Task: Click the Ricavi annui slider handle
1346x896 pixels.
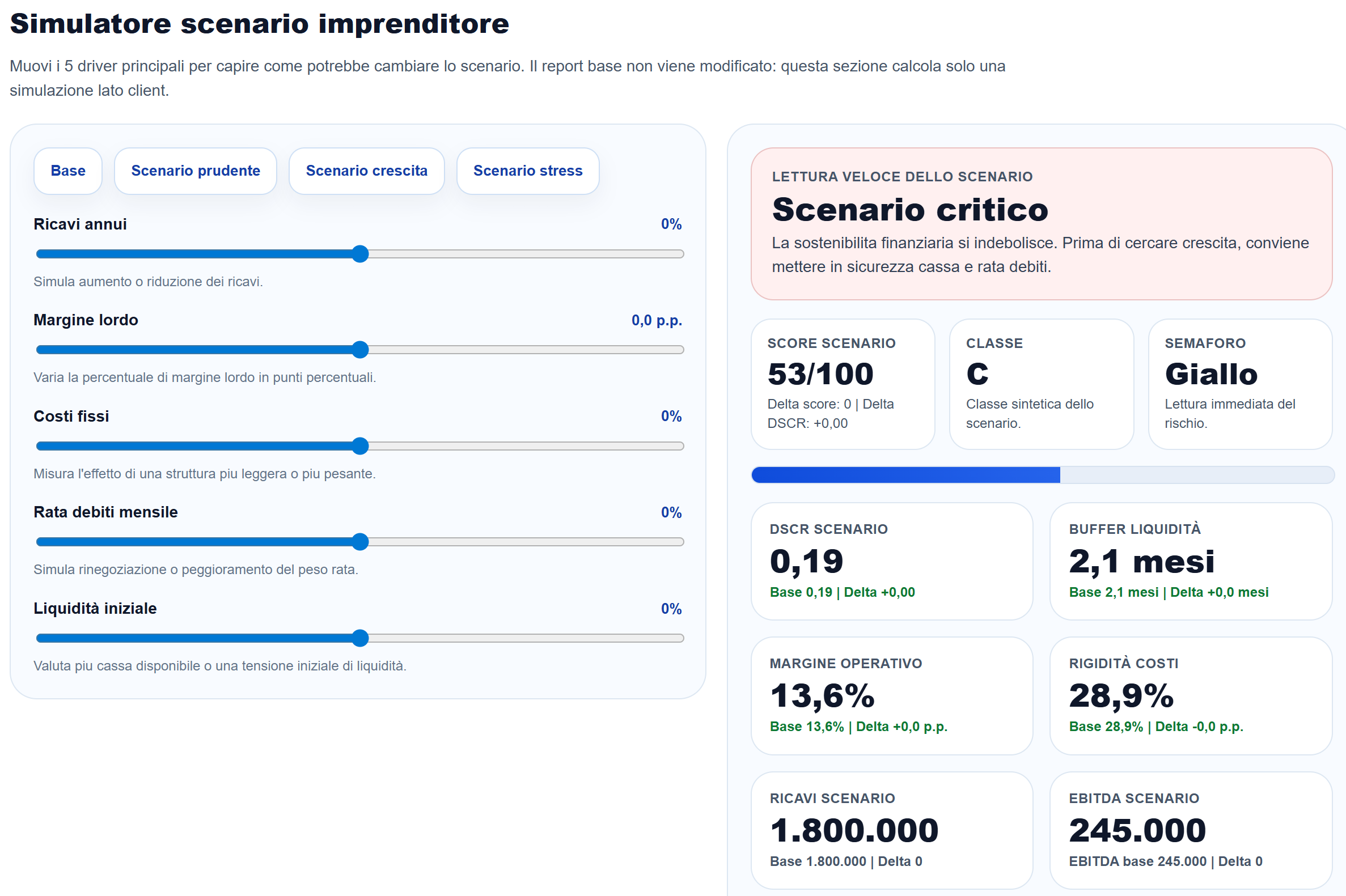Action: tap(359, 254)
